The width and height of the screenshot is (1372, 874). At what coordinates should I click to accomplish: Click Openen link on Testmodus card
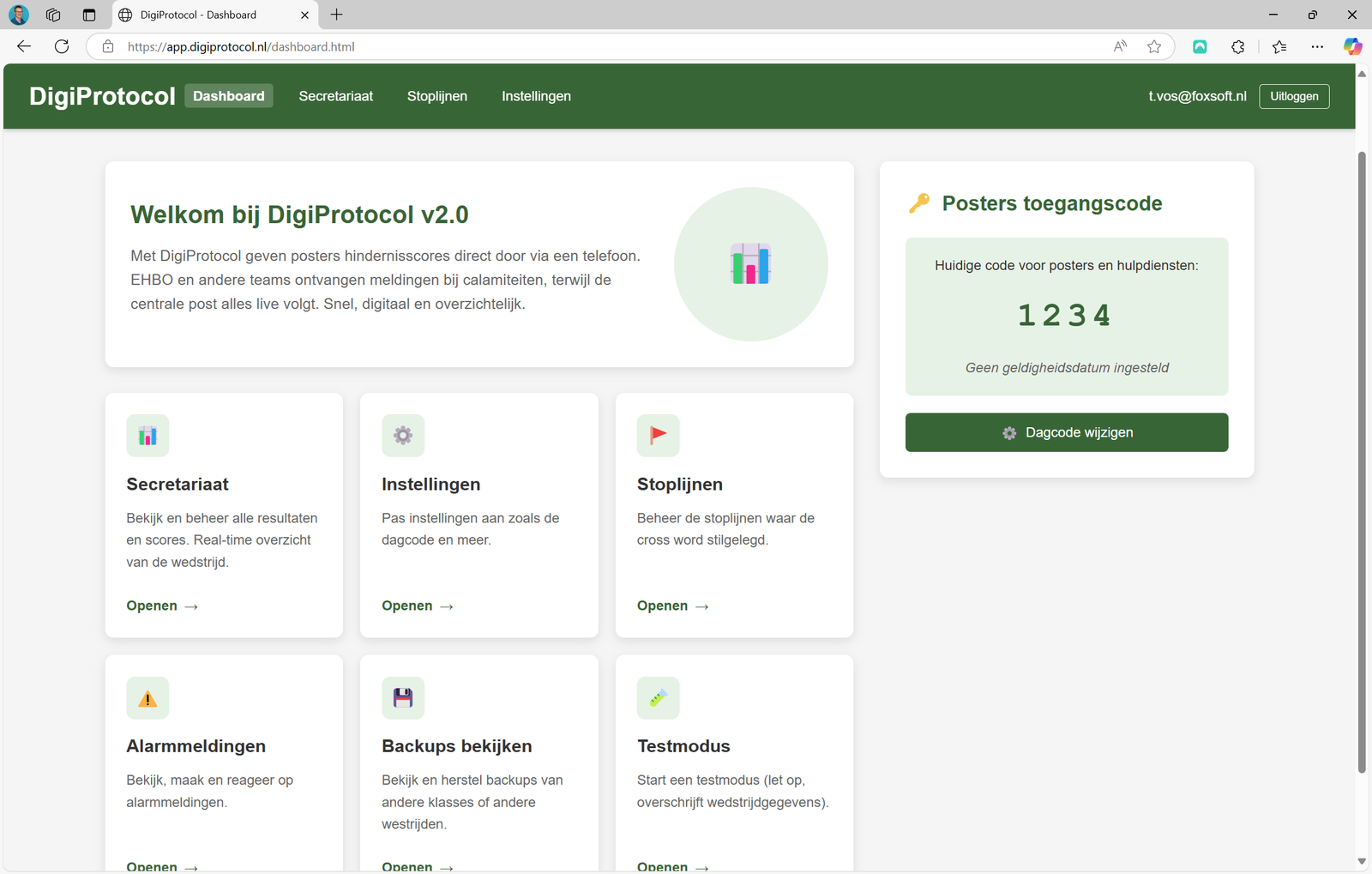click(673, 866)
